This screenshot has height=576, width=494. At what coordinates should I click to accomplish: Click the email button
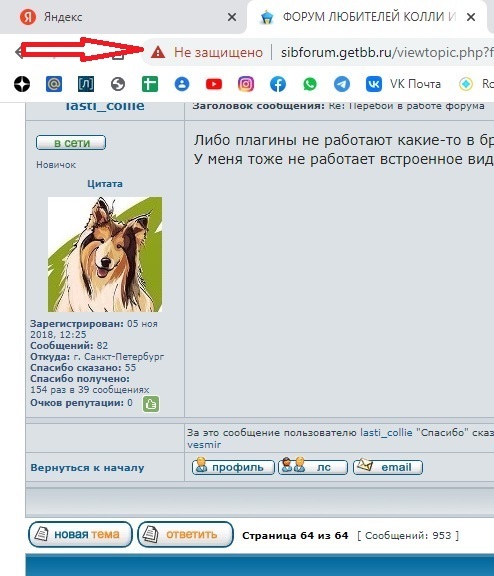[x=387, y=467]
